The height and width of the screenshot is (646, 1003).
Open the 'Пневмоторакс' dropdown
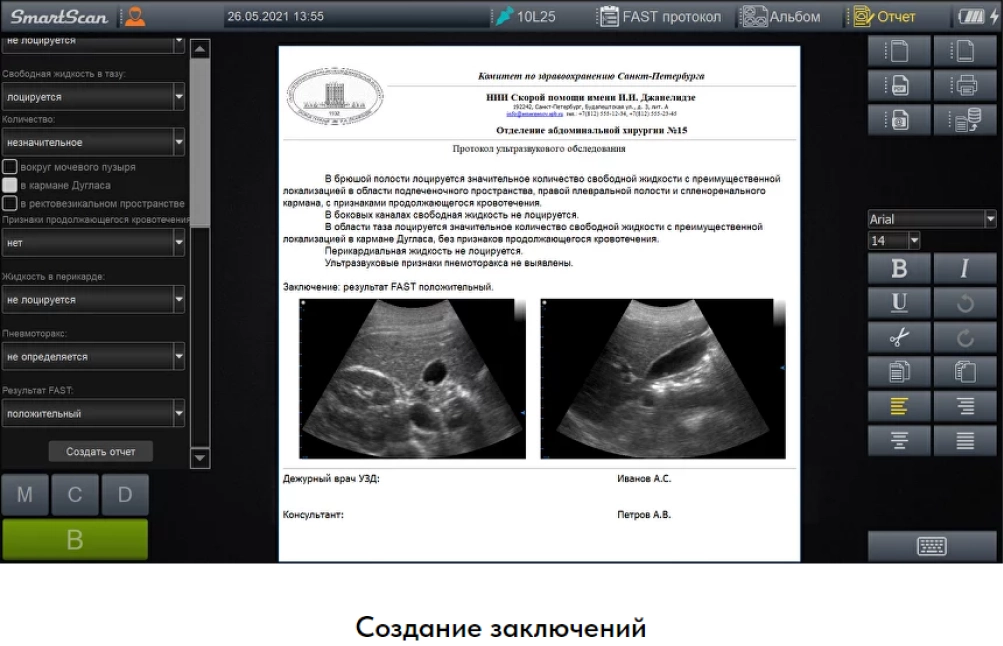pyautogui.click(x=179, y=356)
